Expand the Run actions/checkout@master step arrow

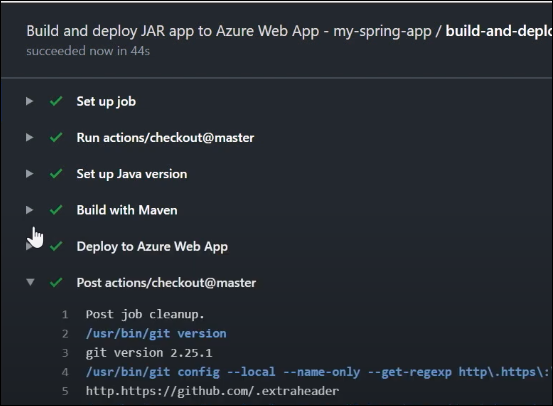point(30,138)
